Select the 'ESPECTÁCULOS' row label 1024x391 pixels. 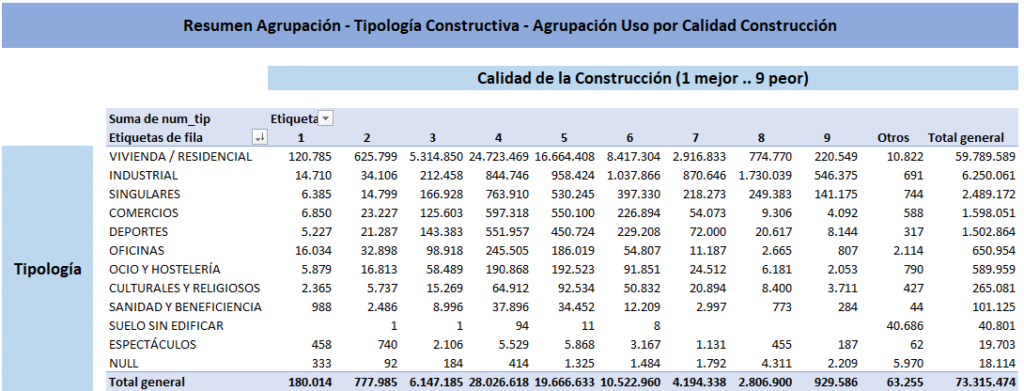151,345
